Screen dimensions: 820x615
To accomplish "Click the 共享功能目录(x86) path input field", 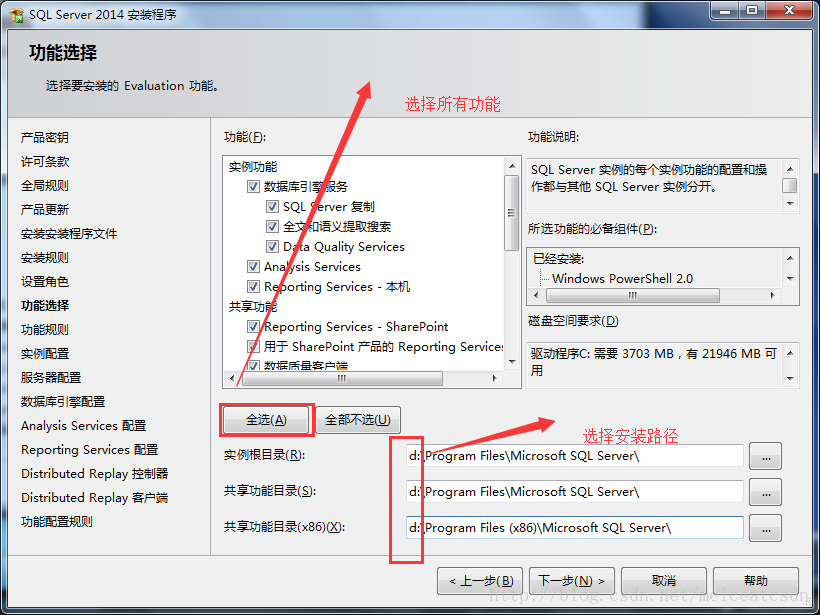I will pos(575,528).
